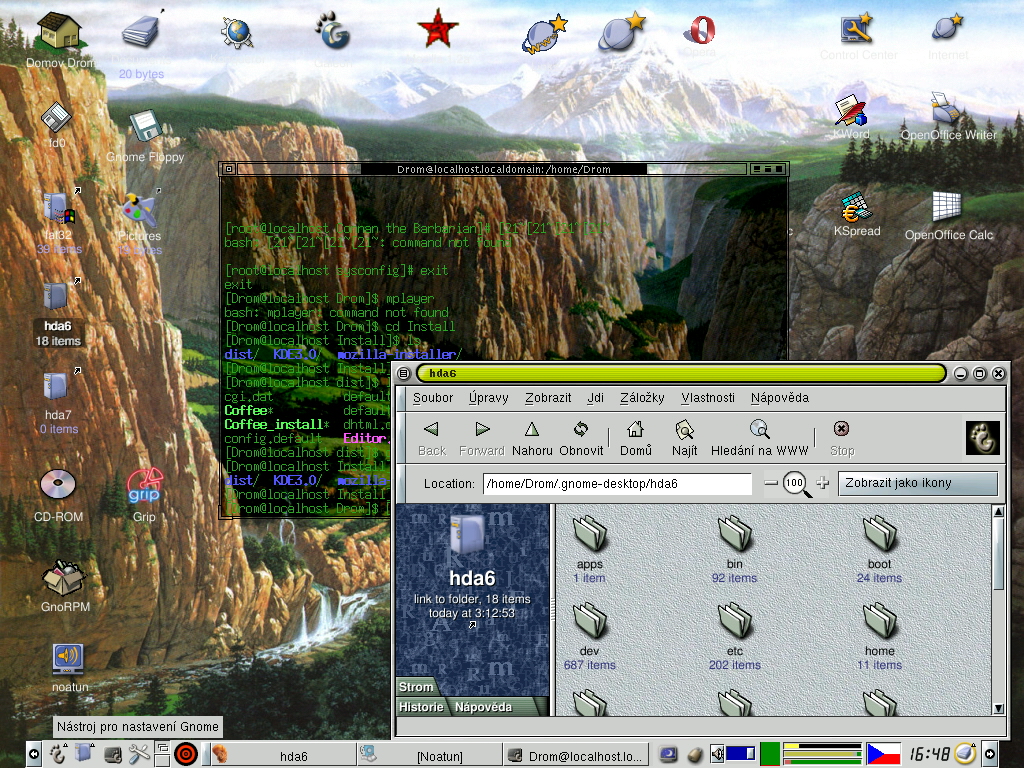Open the Záložky menu
1024x768 pixels.
(642, 397)
